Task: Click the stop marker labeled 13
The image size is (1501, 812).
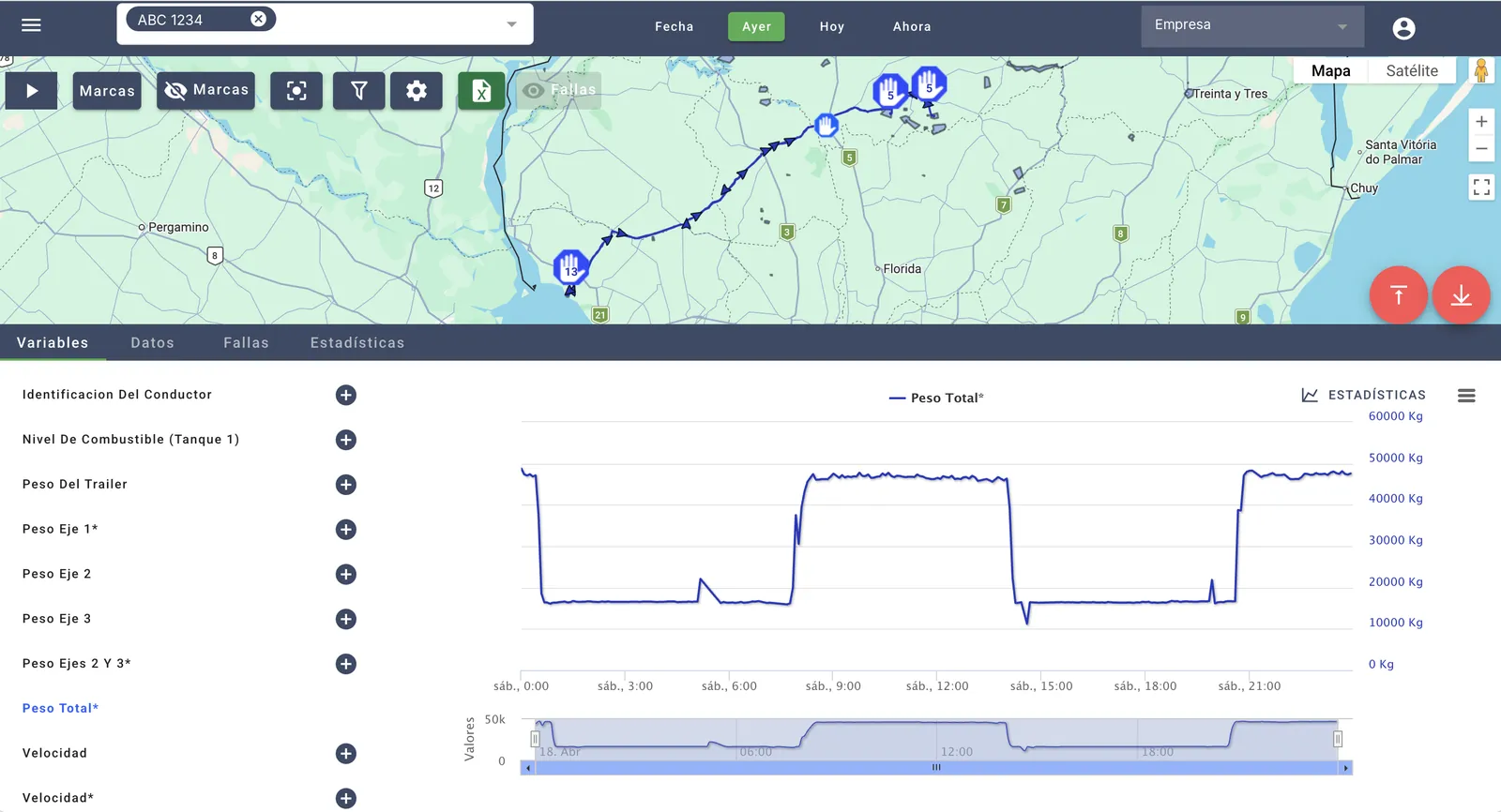Action: 570,268
